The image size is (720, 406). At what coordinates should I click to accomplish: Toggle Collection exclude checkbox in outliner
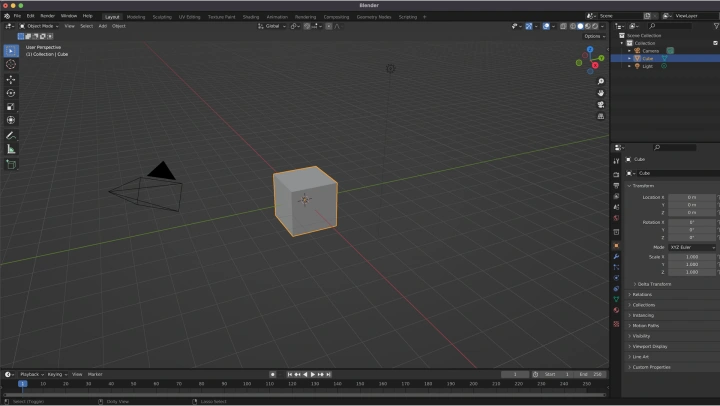[715, 43]
